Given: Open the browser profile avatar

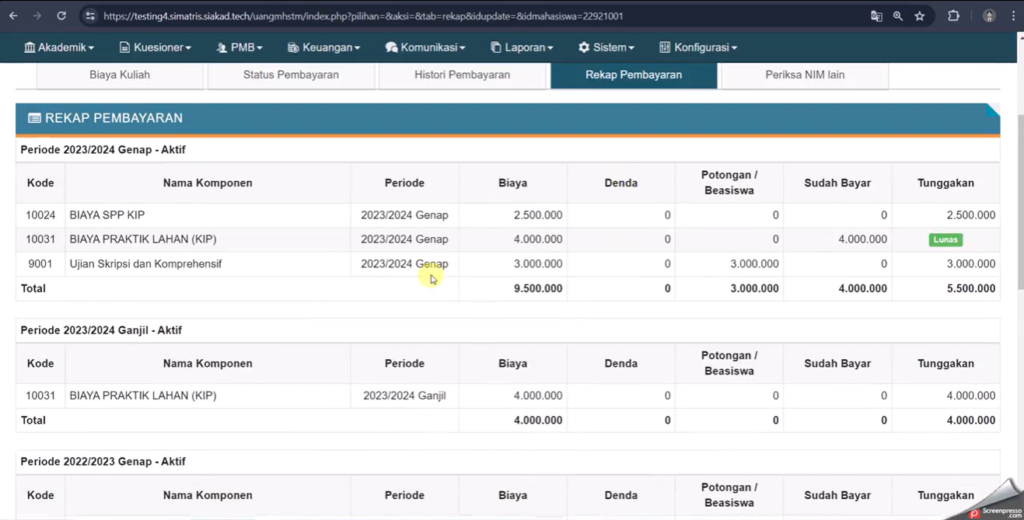Looking at the screenshot, I should pos(989,16).
